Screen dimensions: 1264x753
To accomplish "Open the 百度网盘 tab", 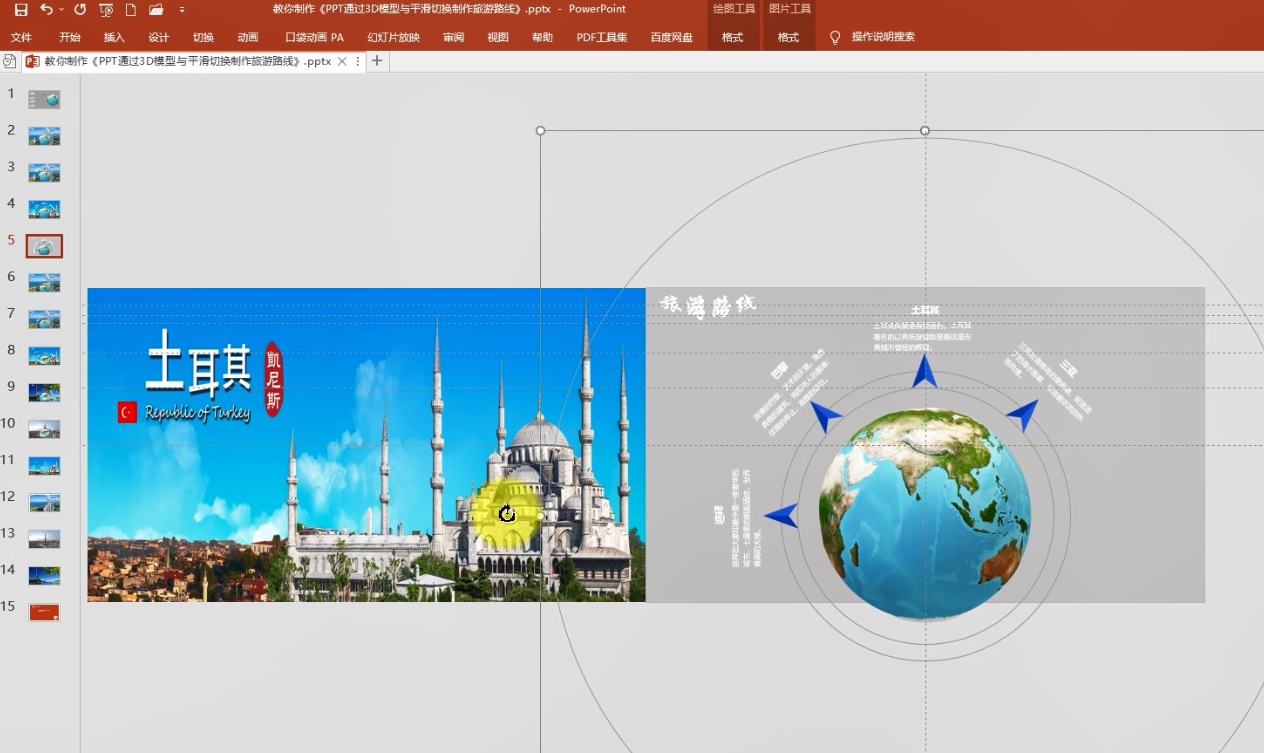I will point(671,37).
